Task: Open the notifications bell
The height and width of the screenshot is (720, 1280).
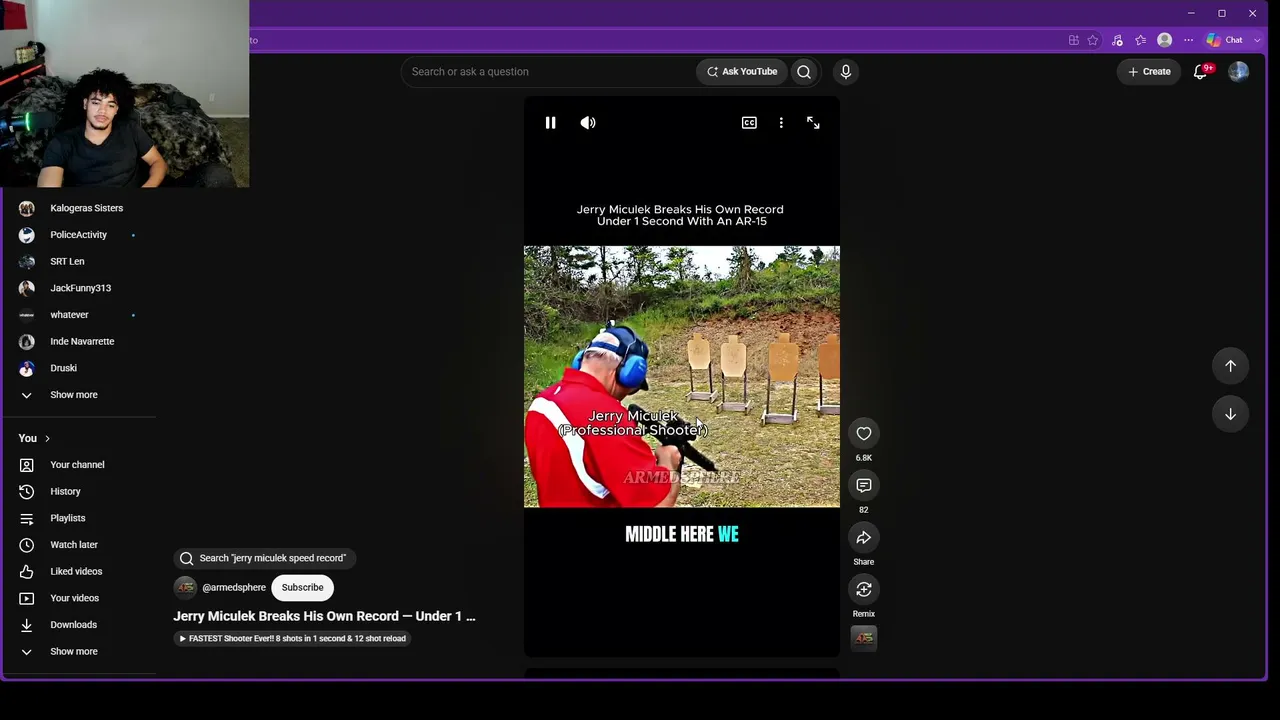Action: click(1201, 71)
